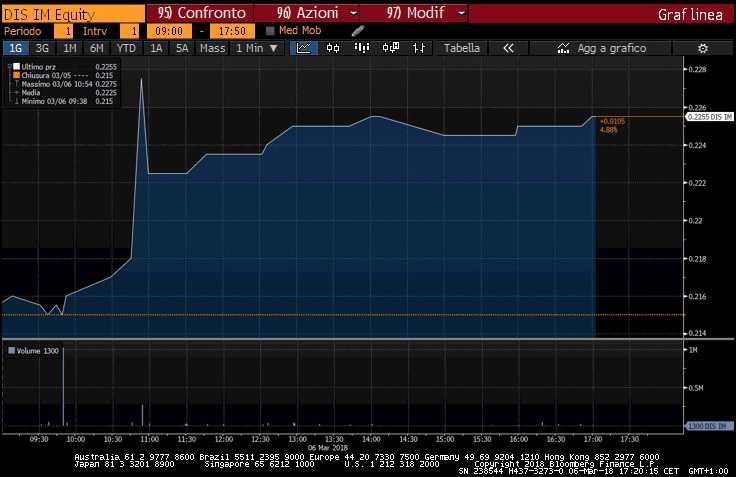The height and width of the screenshot is (477, 736).
Task: Toggle the Volume 1300 legend box
Action: (11, 350)
